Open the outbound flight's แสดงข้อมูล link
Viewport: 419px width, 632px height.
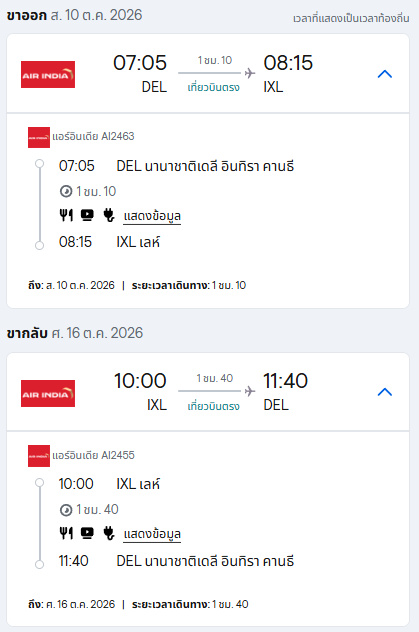152,216
